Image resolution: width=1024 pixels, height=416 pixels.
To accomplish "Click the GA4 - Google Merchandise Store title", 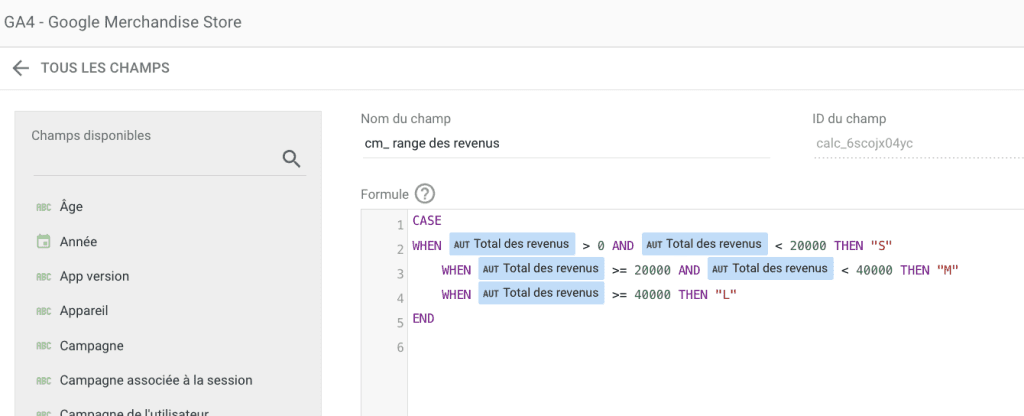I will point(123,22).
